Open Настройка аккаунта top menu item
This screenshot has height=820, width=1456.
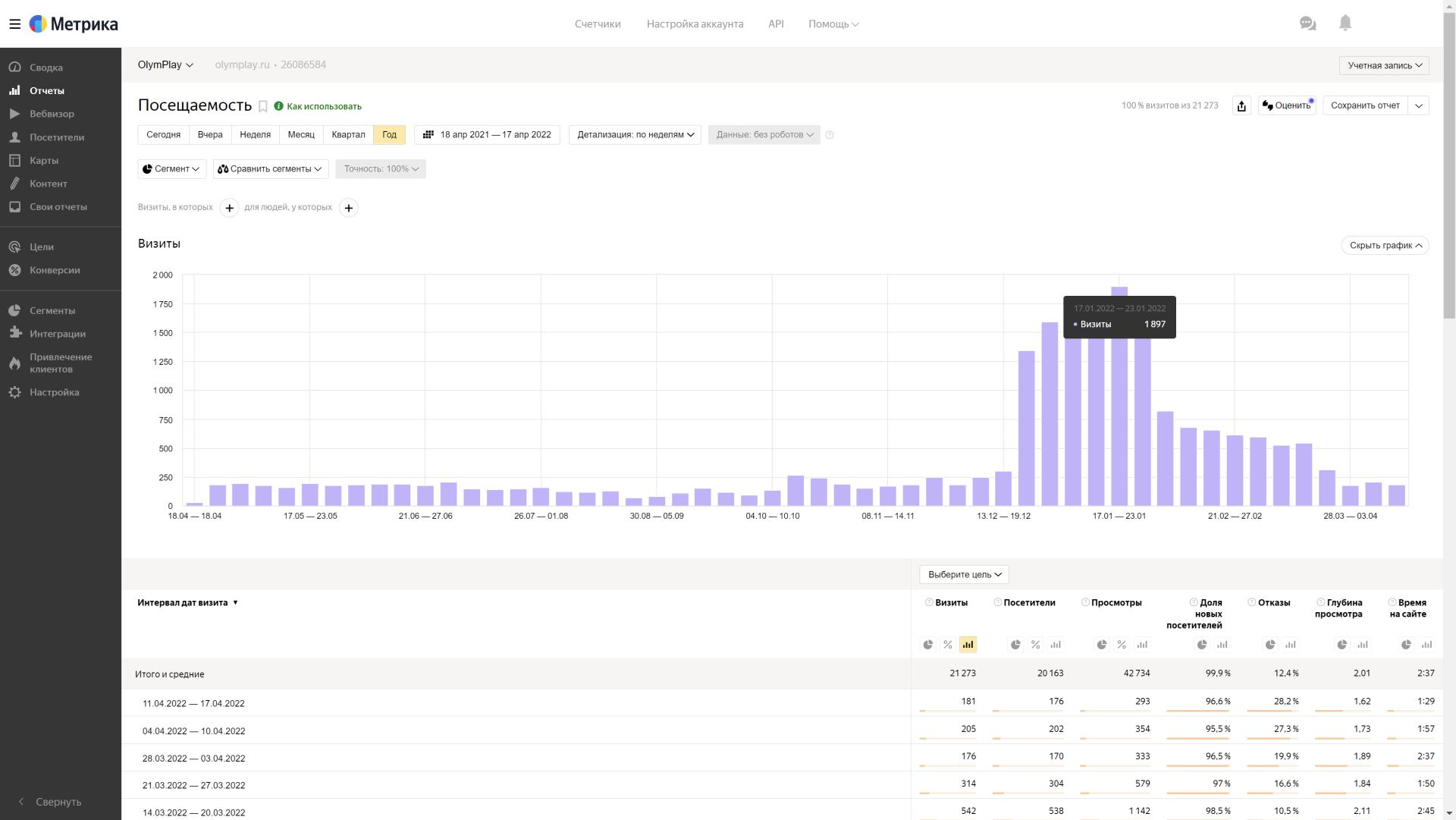point(695,24)
